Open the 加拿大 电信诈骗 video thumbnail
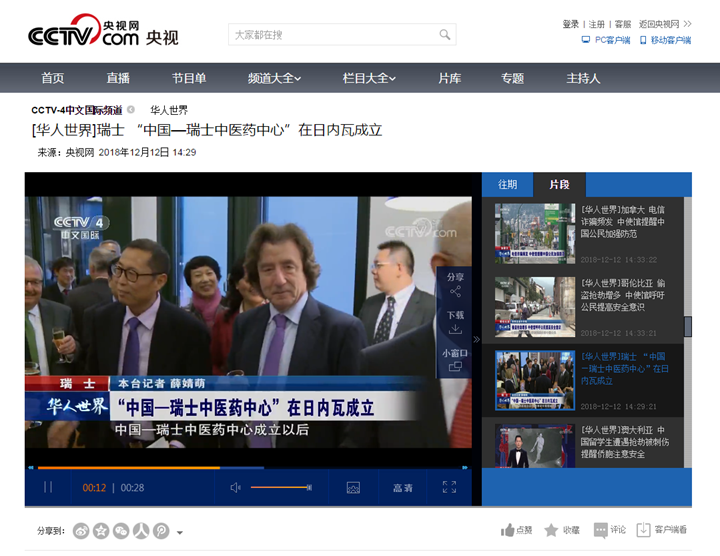Screen dimensions: 720x556 pos(535,234)
